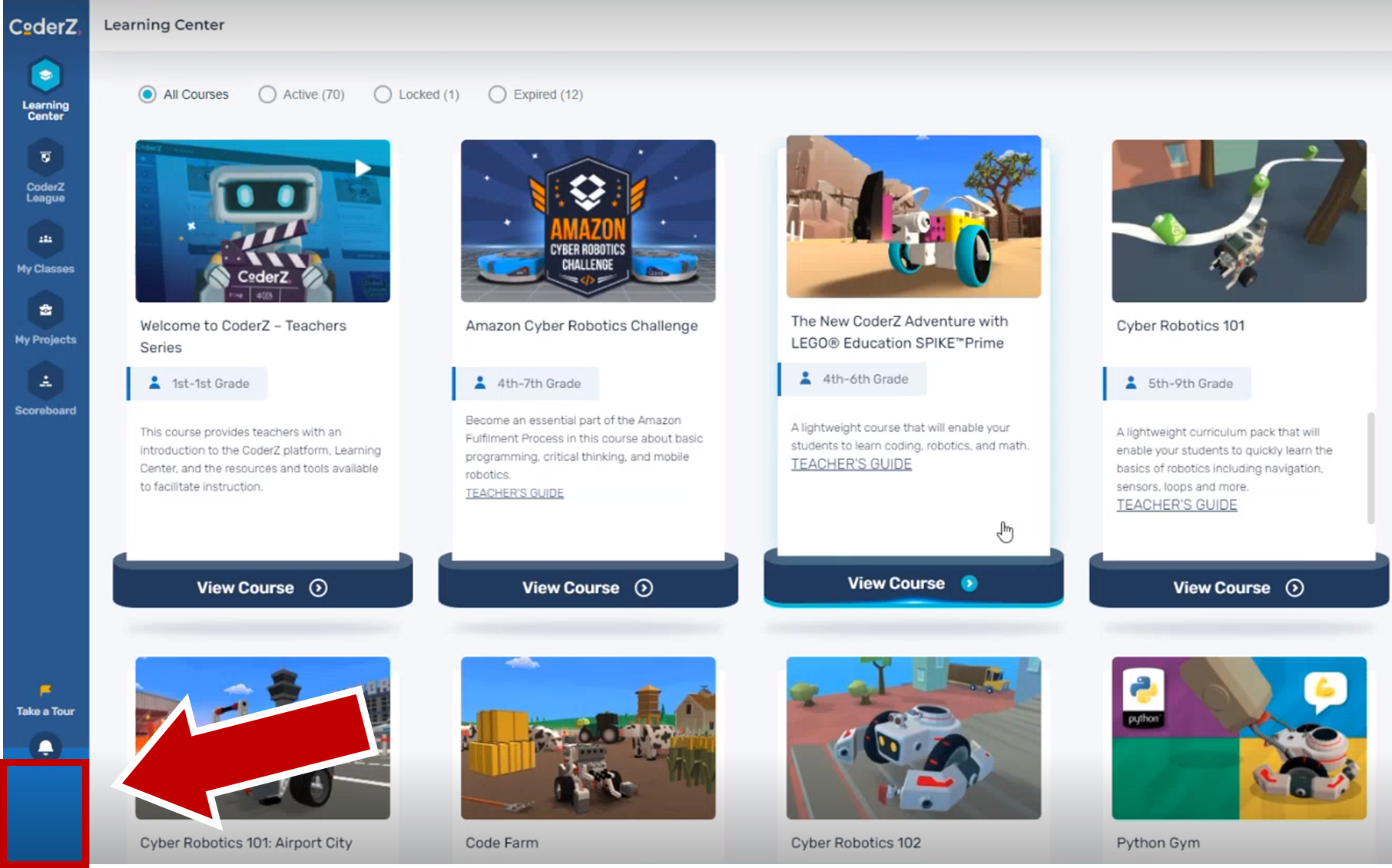Screen dimensions: 1392x868
Task: Click the CoderZ logo
Action: (45, 27)
